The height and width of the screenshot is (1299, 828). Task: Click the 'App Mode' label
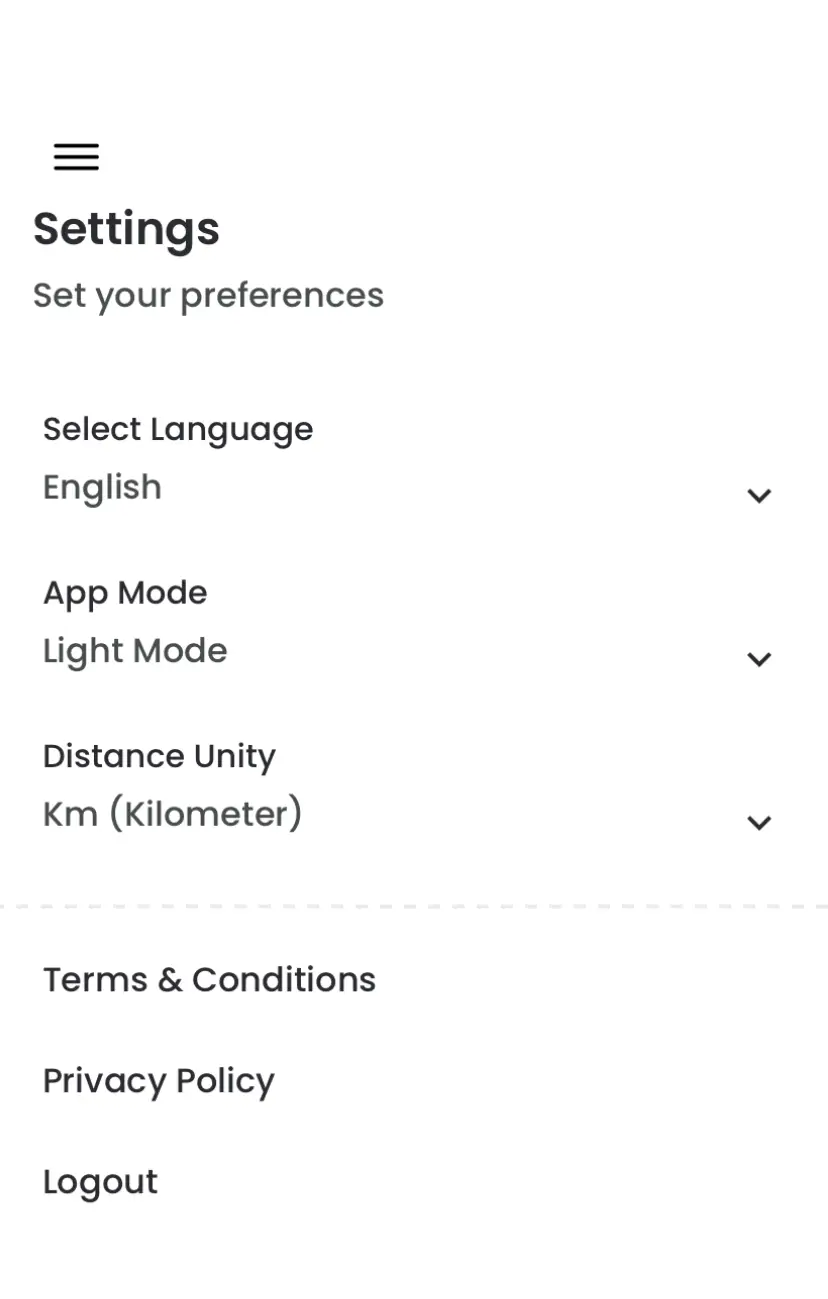click(x=125, y=592)
